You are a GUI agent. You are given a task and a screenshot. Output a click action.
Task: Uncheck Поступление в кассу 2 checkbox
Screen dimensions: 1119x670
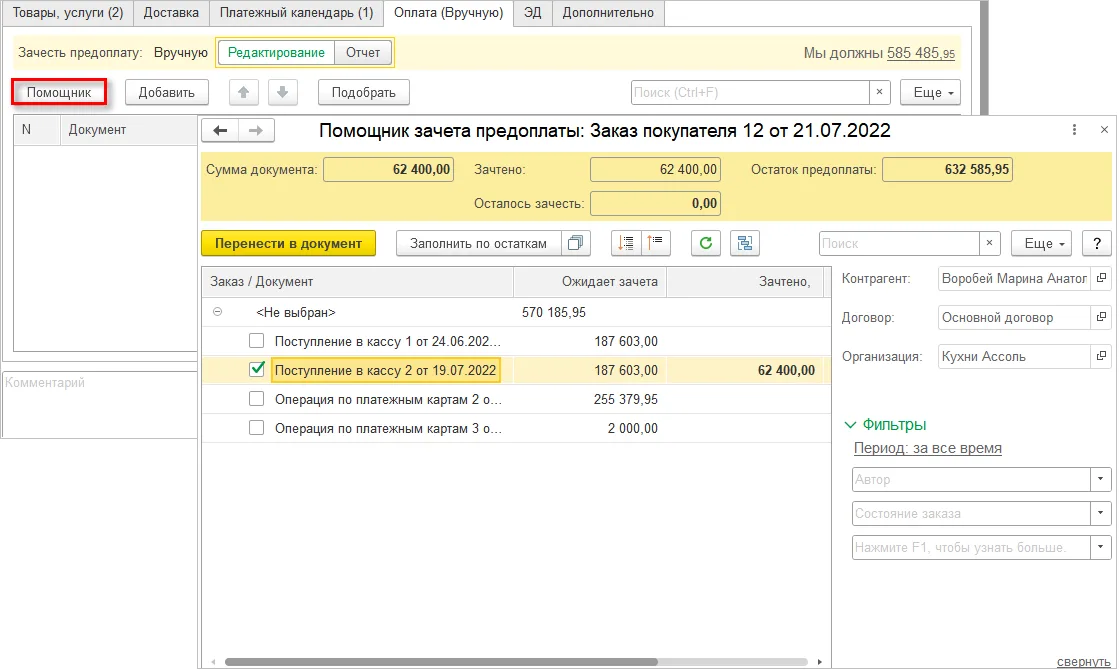tap(257, 370)
